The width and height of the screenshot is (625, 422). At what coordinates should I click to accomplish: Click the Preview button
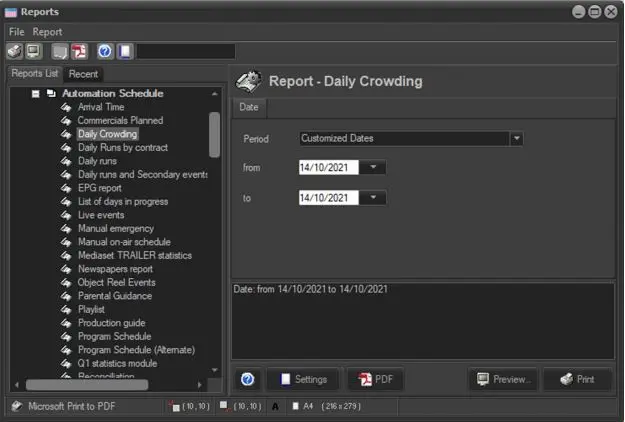(x=503, y=379)
